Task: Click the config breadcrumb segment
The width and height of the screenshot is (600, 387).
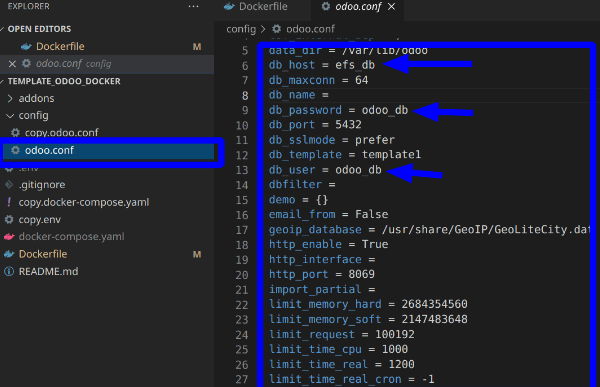Action: (241, 29)
